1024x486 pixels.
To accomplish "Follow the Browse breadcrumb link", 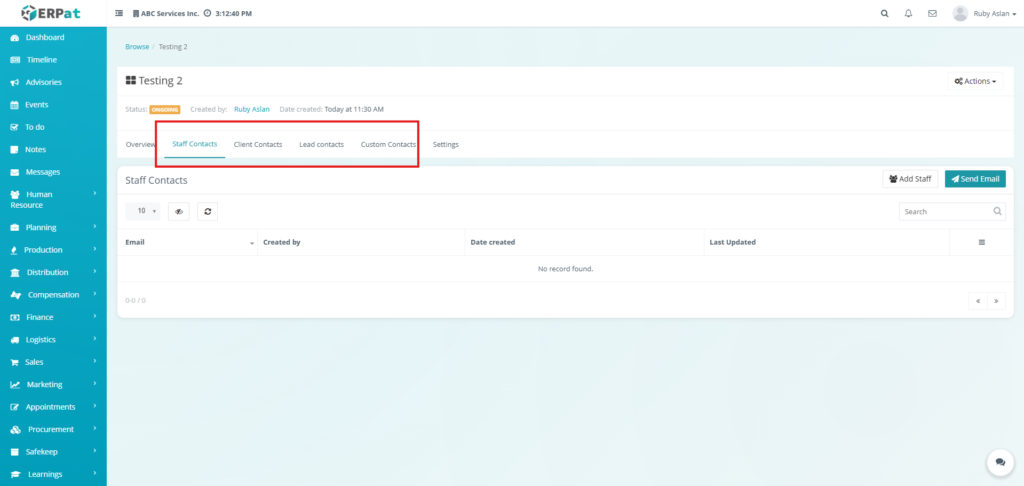I will [x=137, y=47].
